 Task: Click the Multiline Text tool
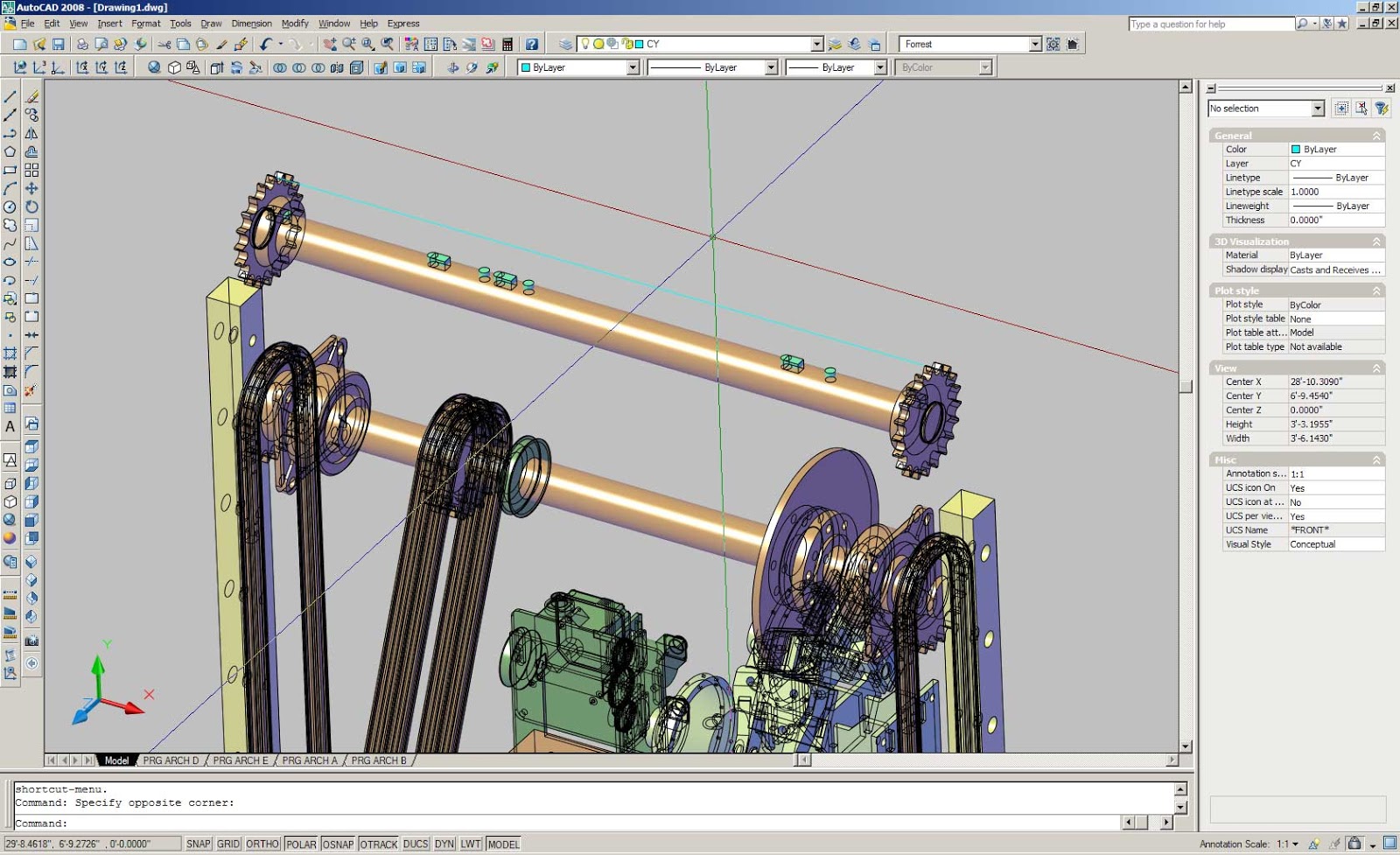tap(10, 427)
